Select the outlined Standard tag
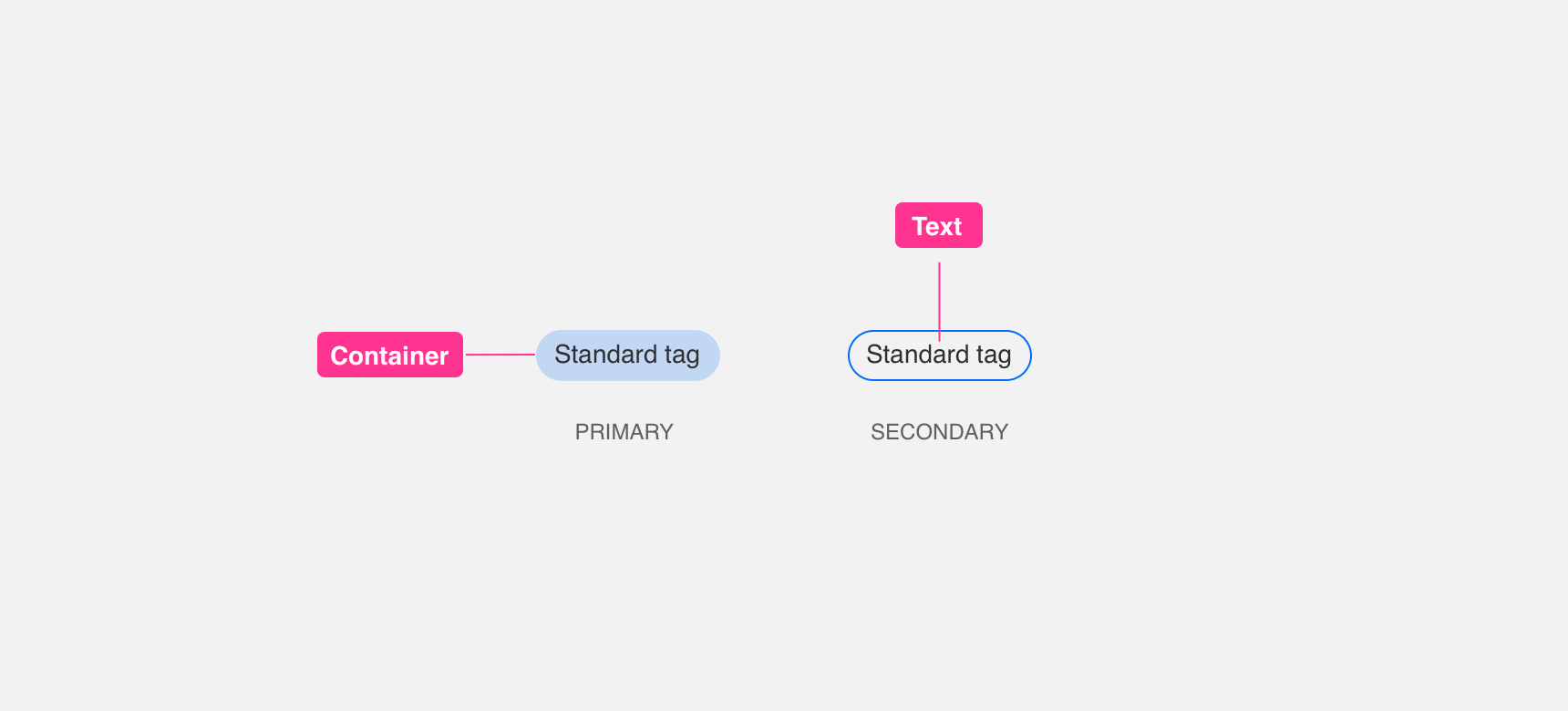The width and height of the screenshot is (1568, 711). point(940,355)
